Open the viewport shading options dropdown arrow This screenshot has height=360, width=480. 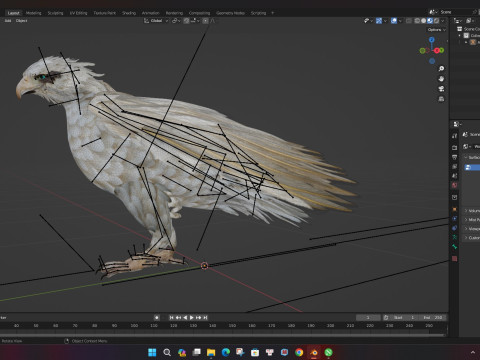pos(443,21)
